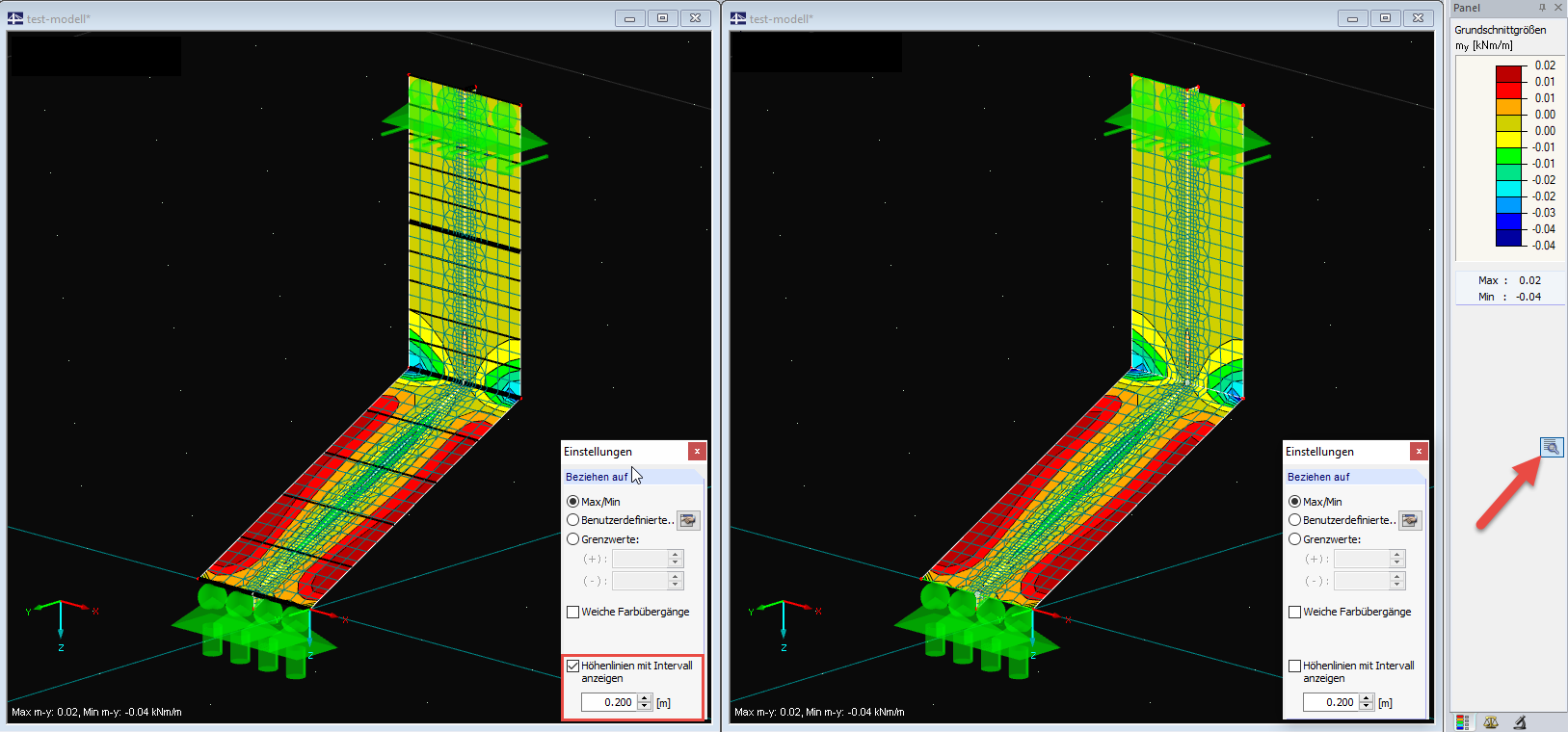Enable Weiche Farbübergänge in right Einstellungen
The height and width of the screenshot is (732, 1568).
coord(1294,612)
